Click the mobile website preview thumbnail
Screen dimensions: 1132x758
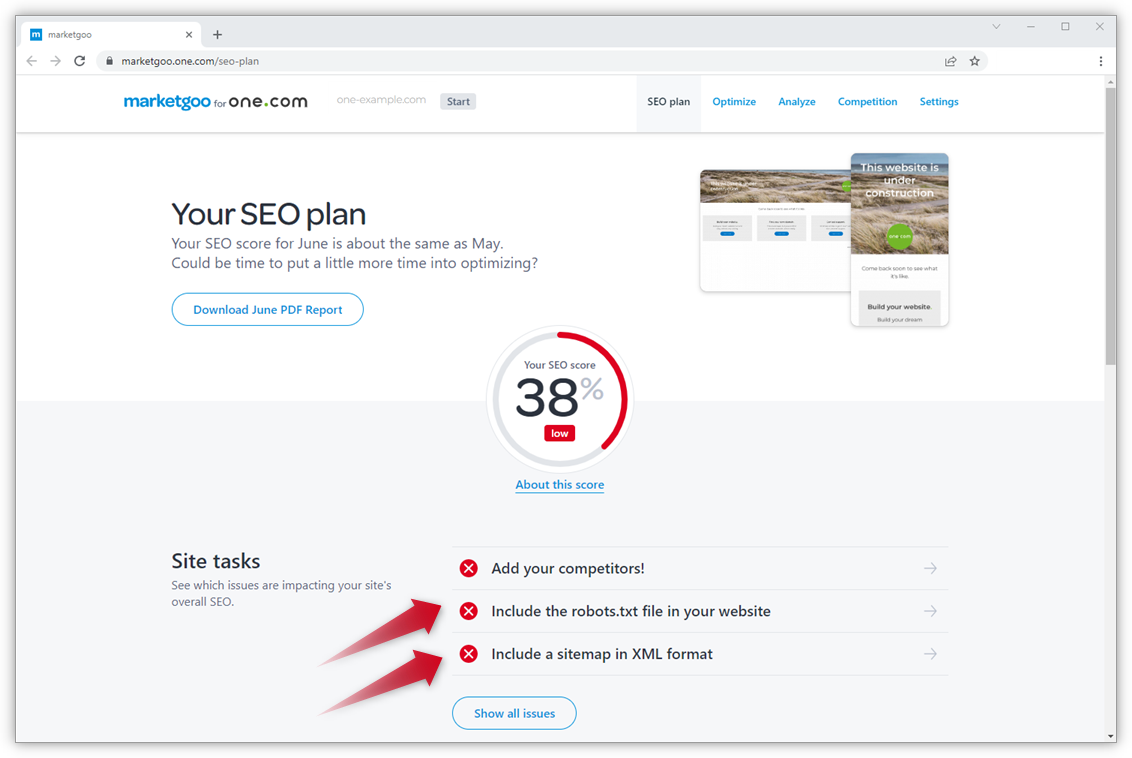(x=899, y=240)
